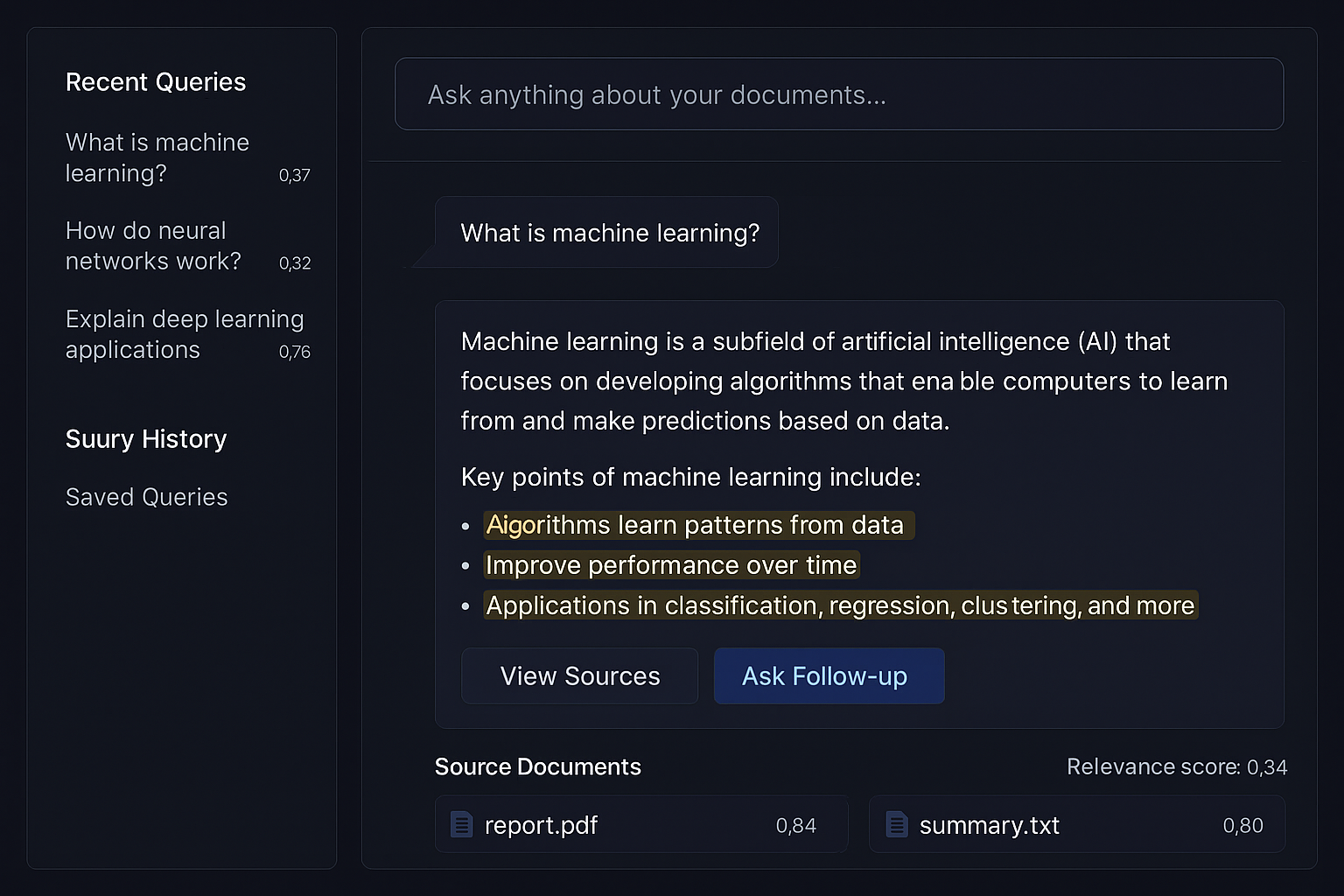Click the 0,76 score beside deep learning query
The height and width of the screenshot is (896, 1344).
(x=295, y=352)
